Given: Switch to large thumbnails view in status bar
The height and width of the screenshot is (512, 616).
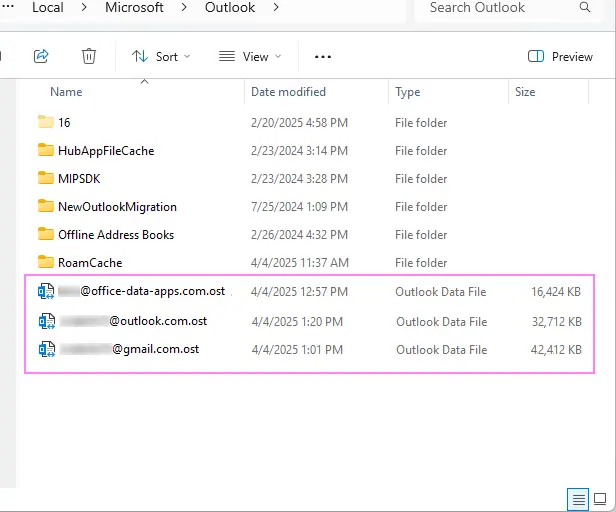Looking at the screenshot, I should (x=599, y=498).
